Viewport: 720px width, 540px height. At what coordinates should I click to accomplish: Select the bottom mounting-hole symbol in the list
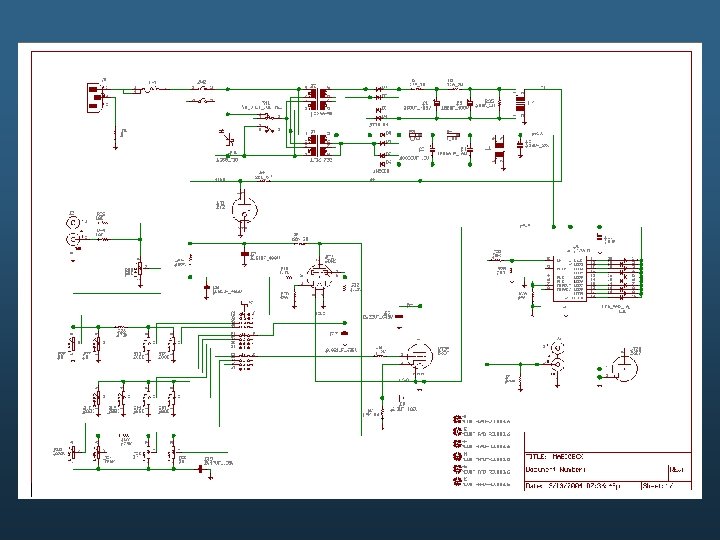click(457, 482)
